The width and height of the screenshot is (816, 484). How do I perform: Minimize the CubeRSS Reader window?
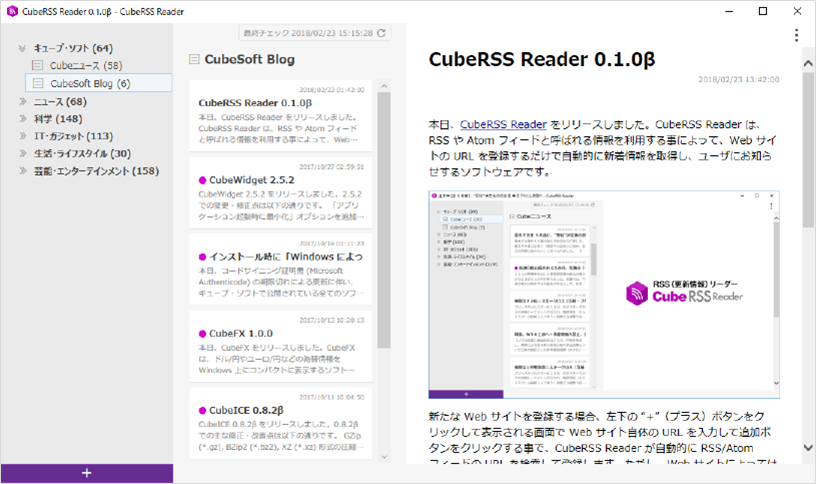coord(729,11)
